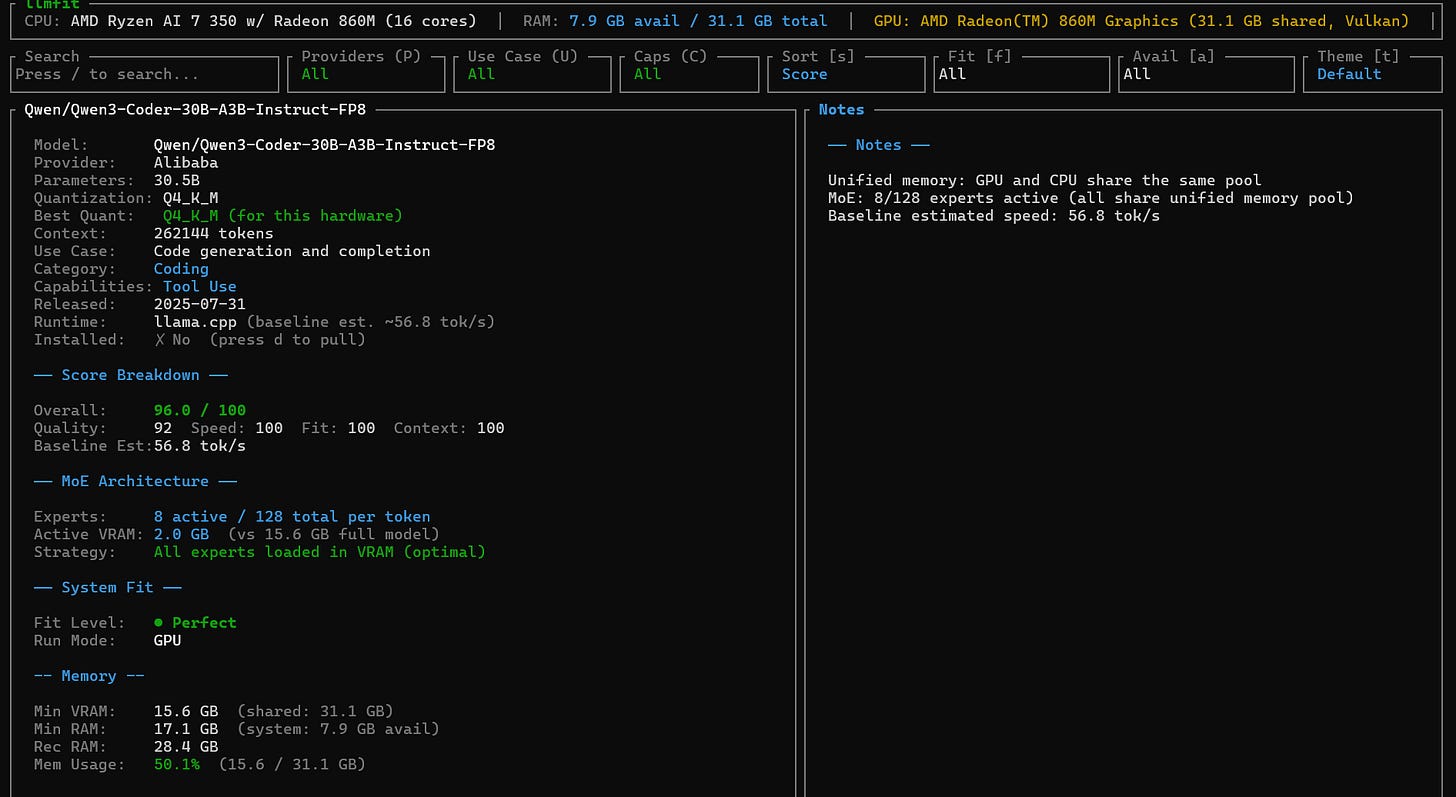Click 'Code generation and completion' use case text
1456x797 pixels.
coord(292,251)
